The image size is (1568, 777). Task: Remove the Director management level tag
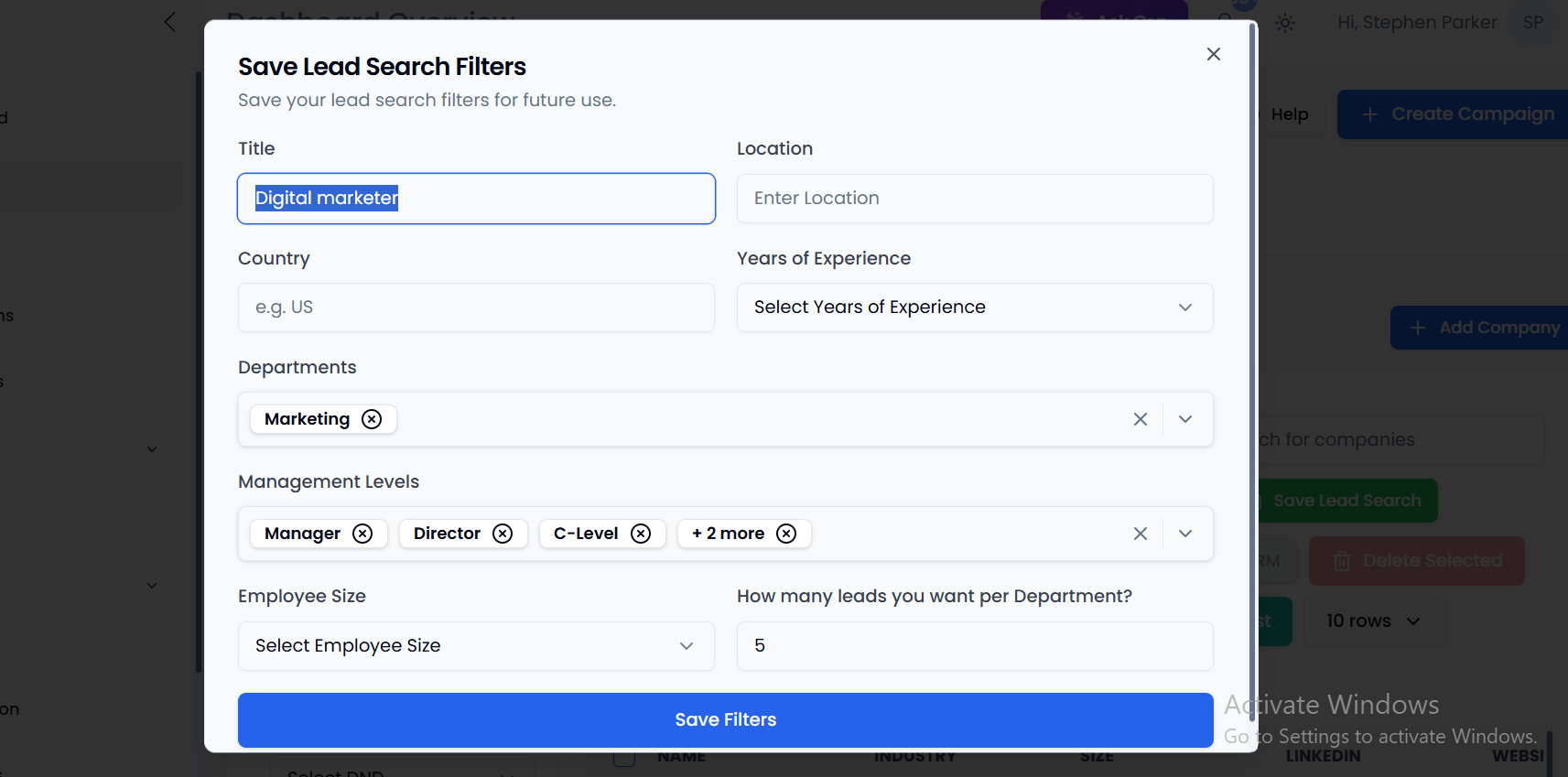pos(503,534)
